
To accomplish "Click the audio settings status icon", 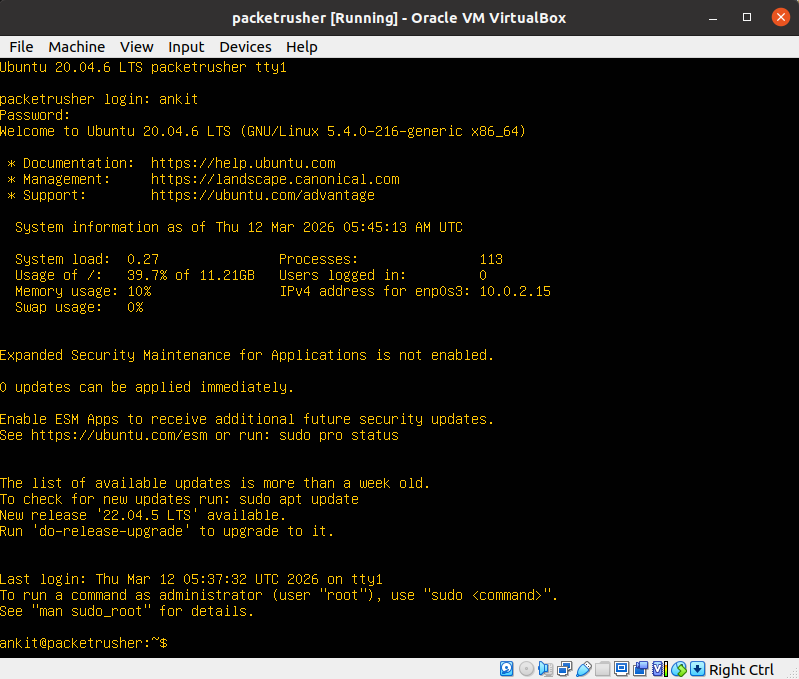I will tap(545, 669).
